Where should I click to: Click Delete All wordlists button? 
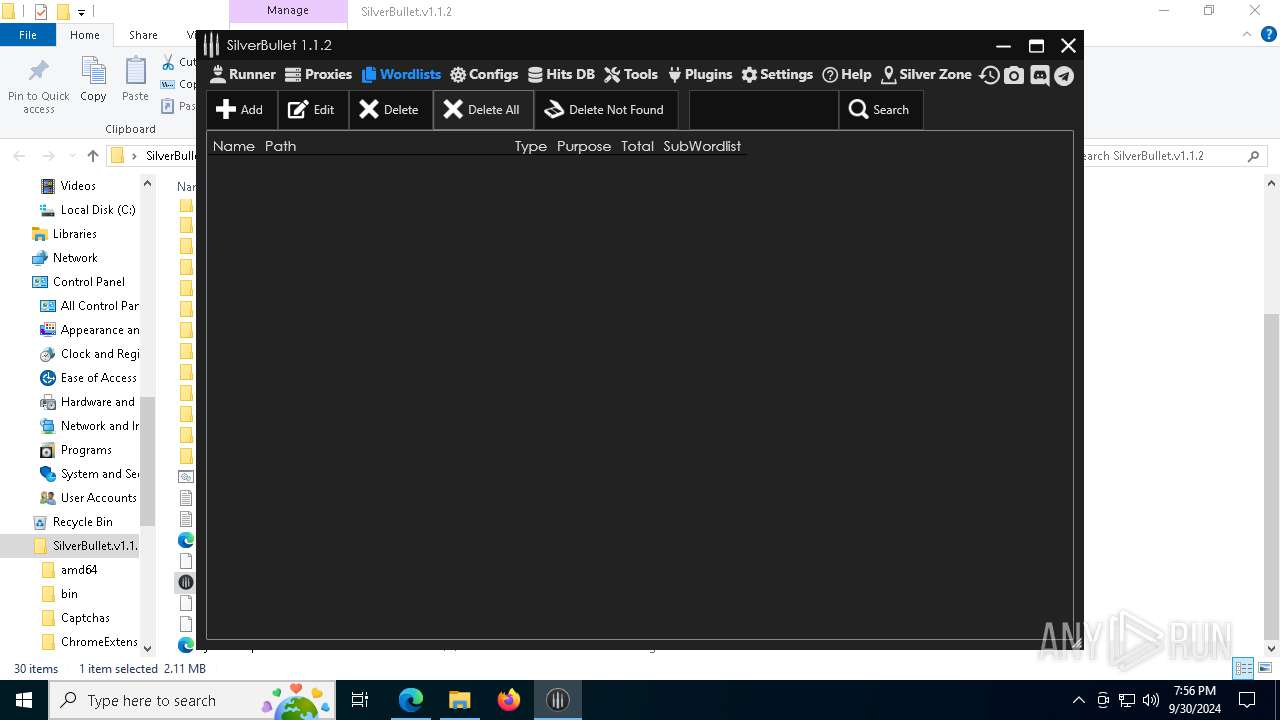[x=483, y=110]
